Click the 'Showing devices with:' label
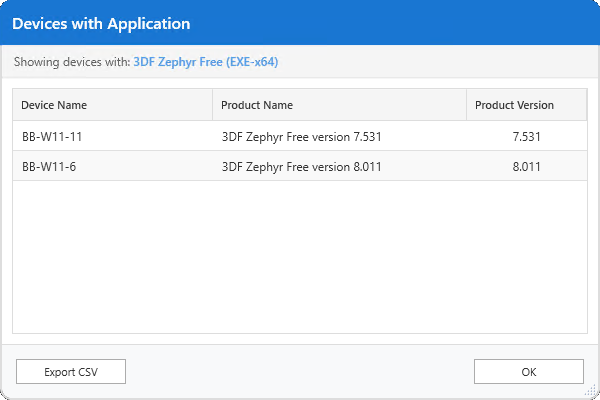This screenshot has width=600, height=400. pos(72,62)
